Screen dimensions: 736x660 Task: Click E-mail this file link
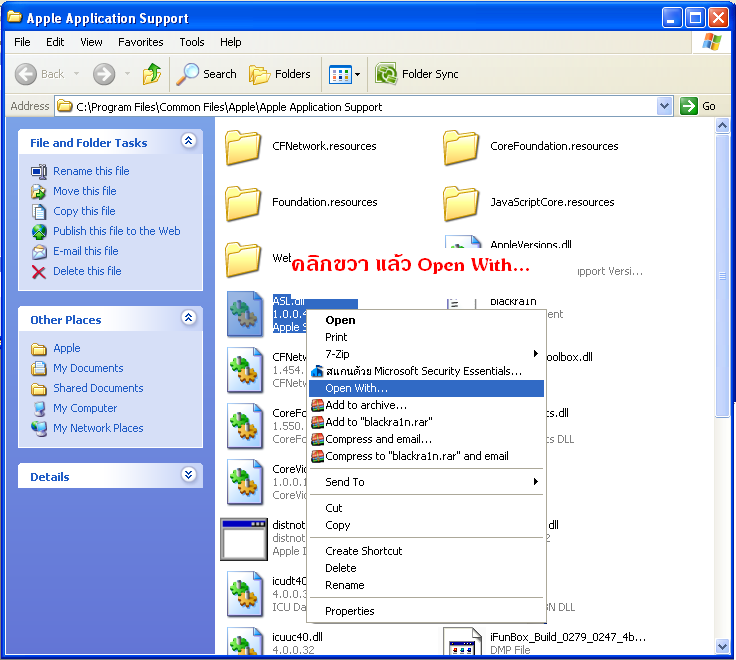click(x=85, y=251)
